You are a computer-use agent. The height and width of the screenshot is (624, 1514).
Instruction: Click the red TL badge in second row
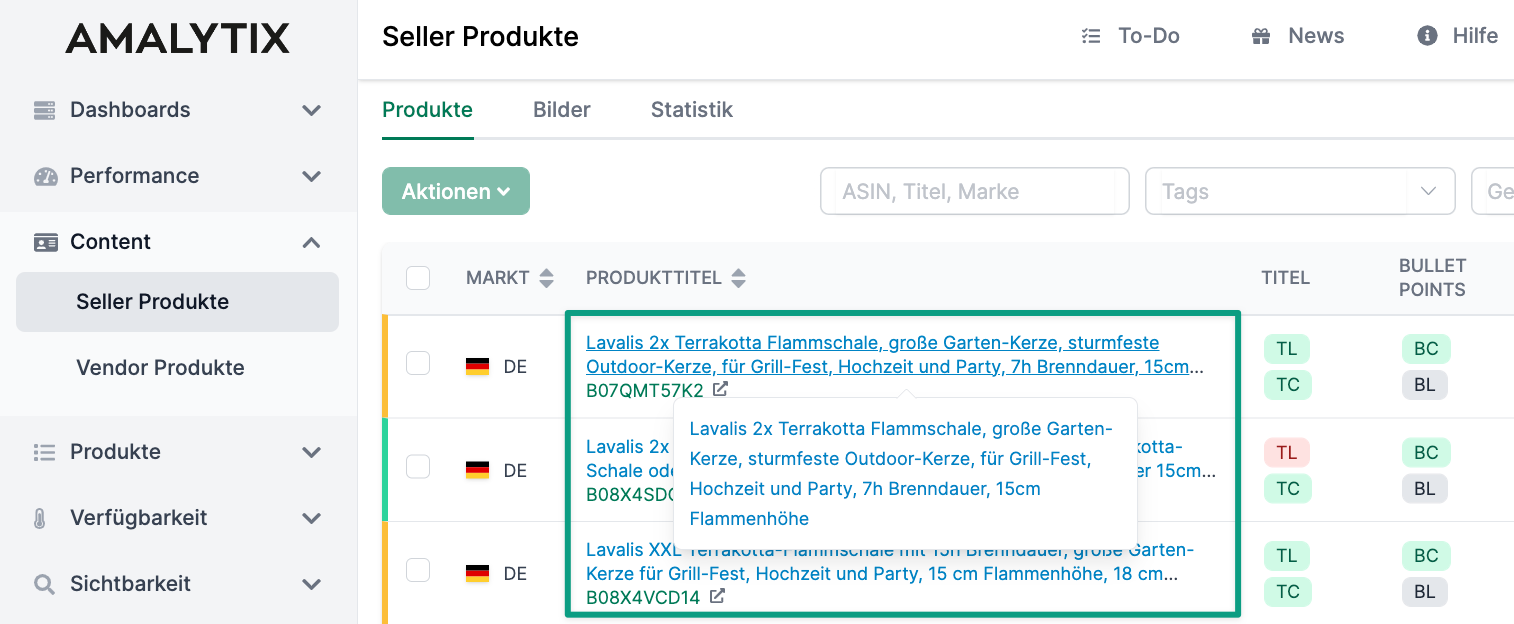click(x=1287, y=452)
